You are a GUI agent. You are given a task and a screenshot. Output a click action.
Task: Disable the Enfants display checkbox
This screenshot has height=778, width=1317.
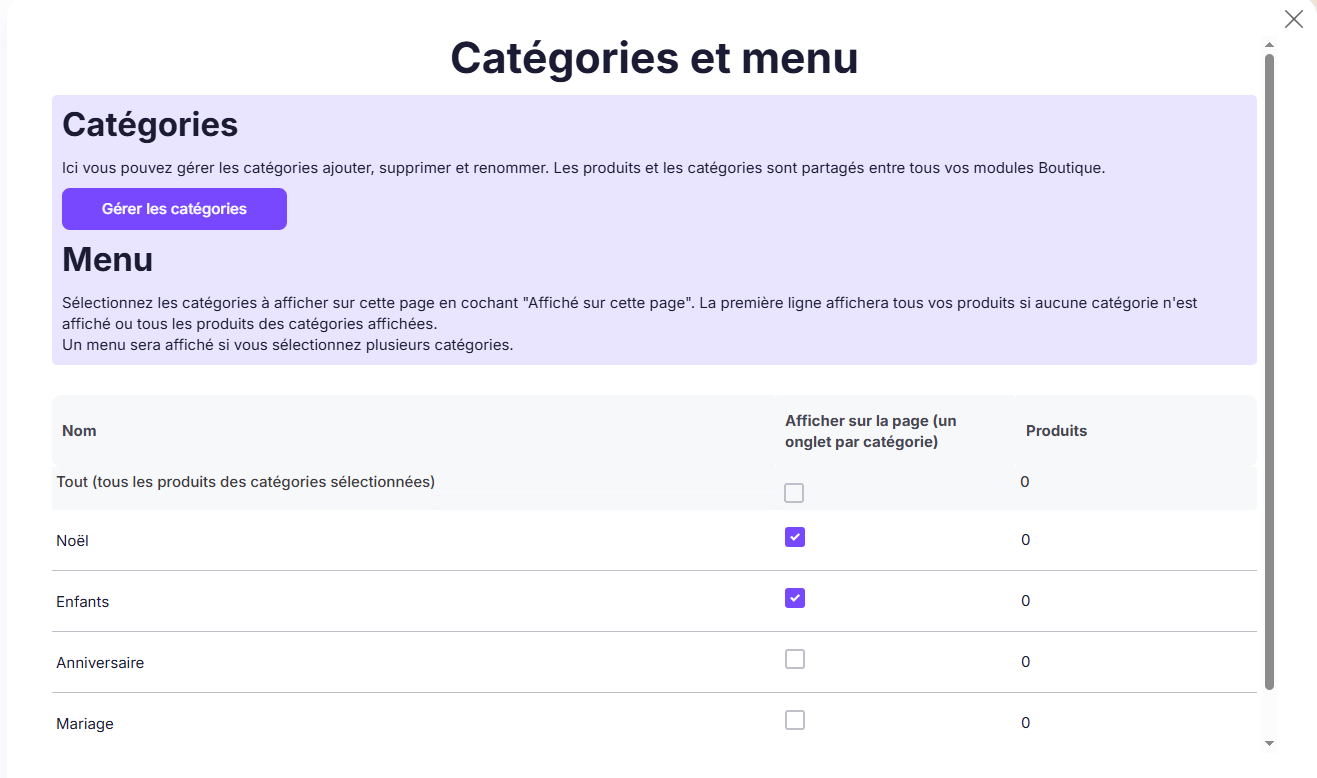pyautogui.click(x=794, y=598)
